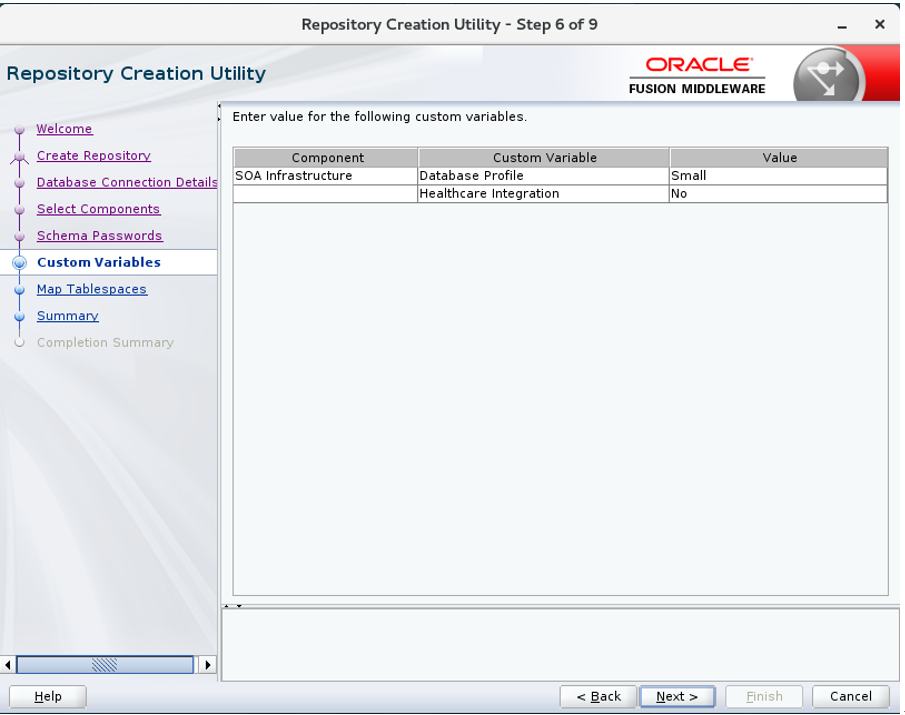Image resolution: width=905 pixels, height=715 pixels.
Task: Open the Select Components step
Action: click(x=98, y=209)
